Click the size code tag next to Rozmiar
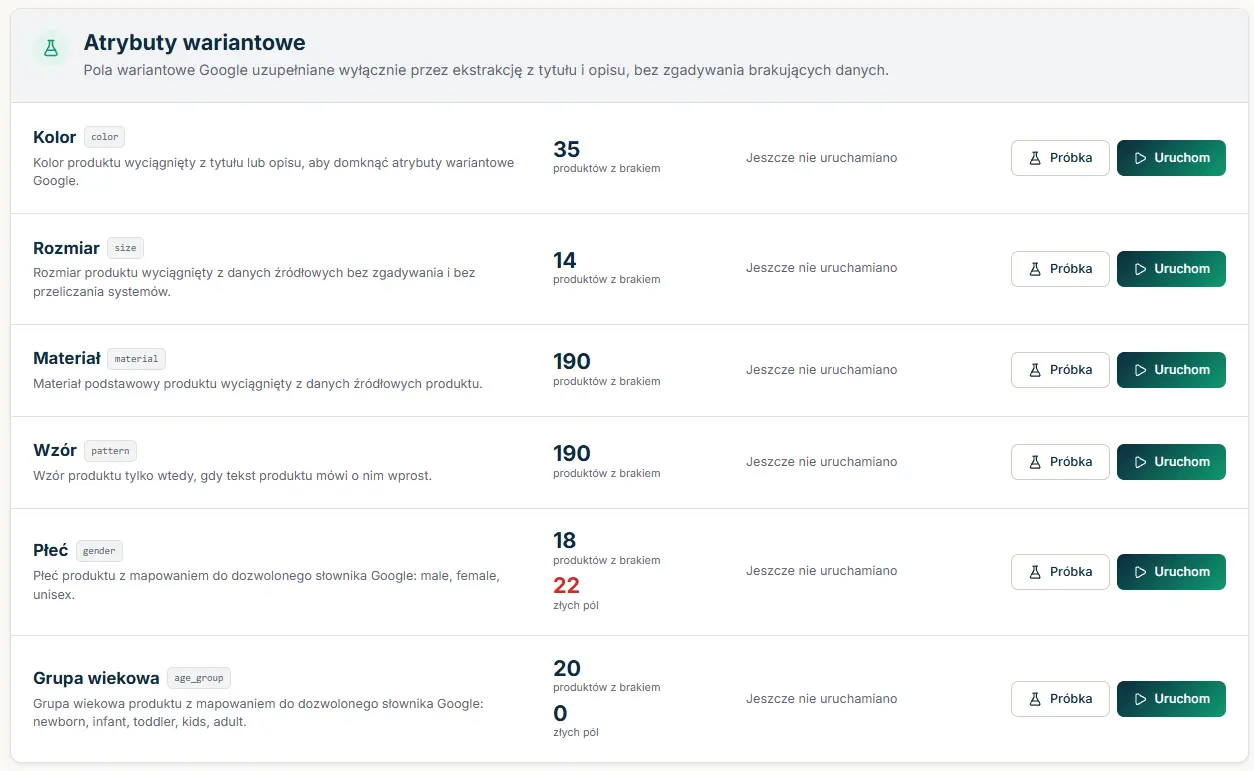Viewport: 1254px width, 771px height. point(125,248)
